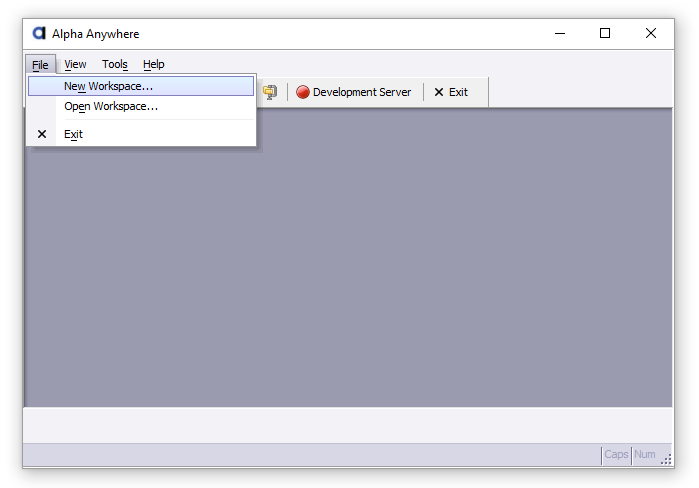Viewport: 699px width, 488px height.
Task: Click the yellow network toolbar icon
Action: (270, 92)
